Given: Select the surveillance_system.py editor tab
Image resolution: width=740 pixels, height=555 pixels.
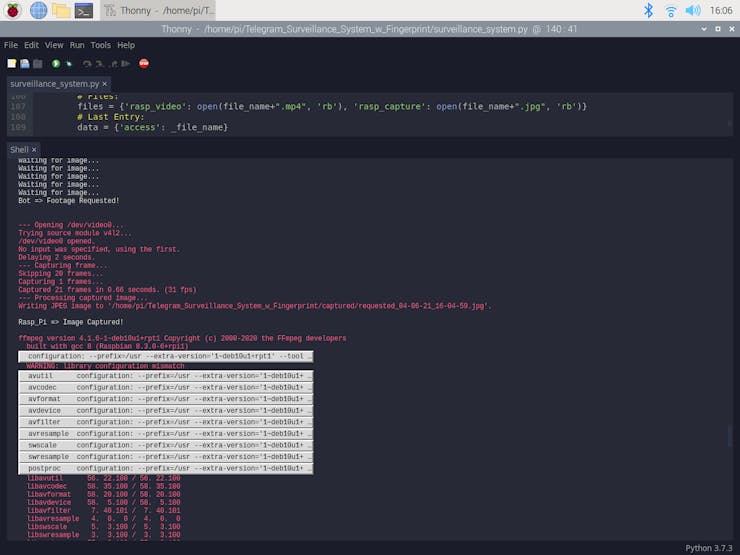Looking at the screenshot, I should pos(54,84).
